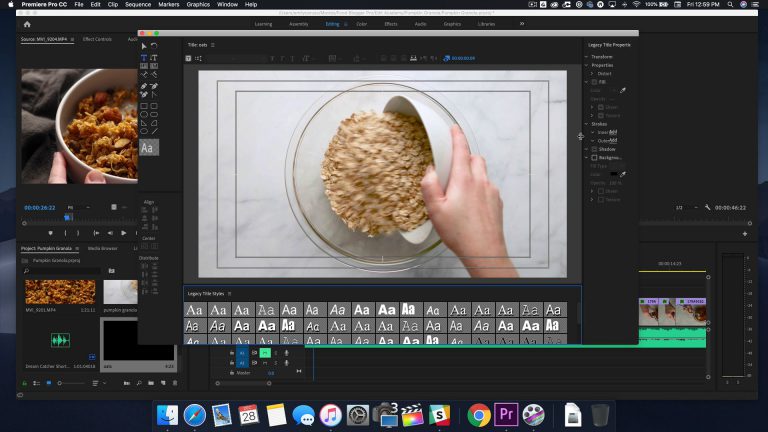Image resolution: width=768 pixels, height=432 pixels.
Task: Enable the Texture checkbox under Background
Action: point(601,200)
